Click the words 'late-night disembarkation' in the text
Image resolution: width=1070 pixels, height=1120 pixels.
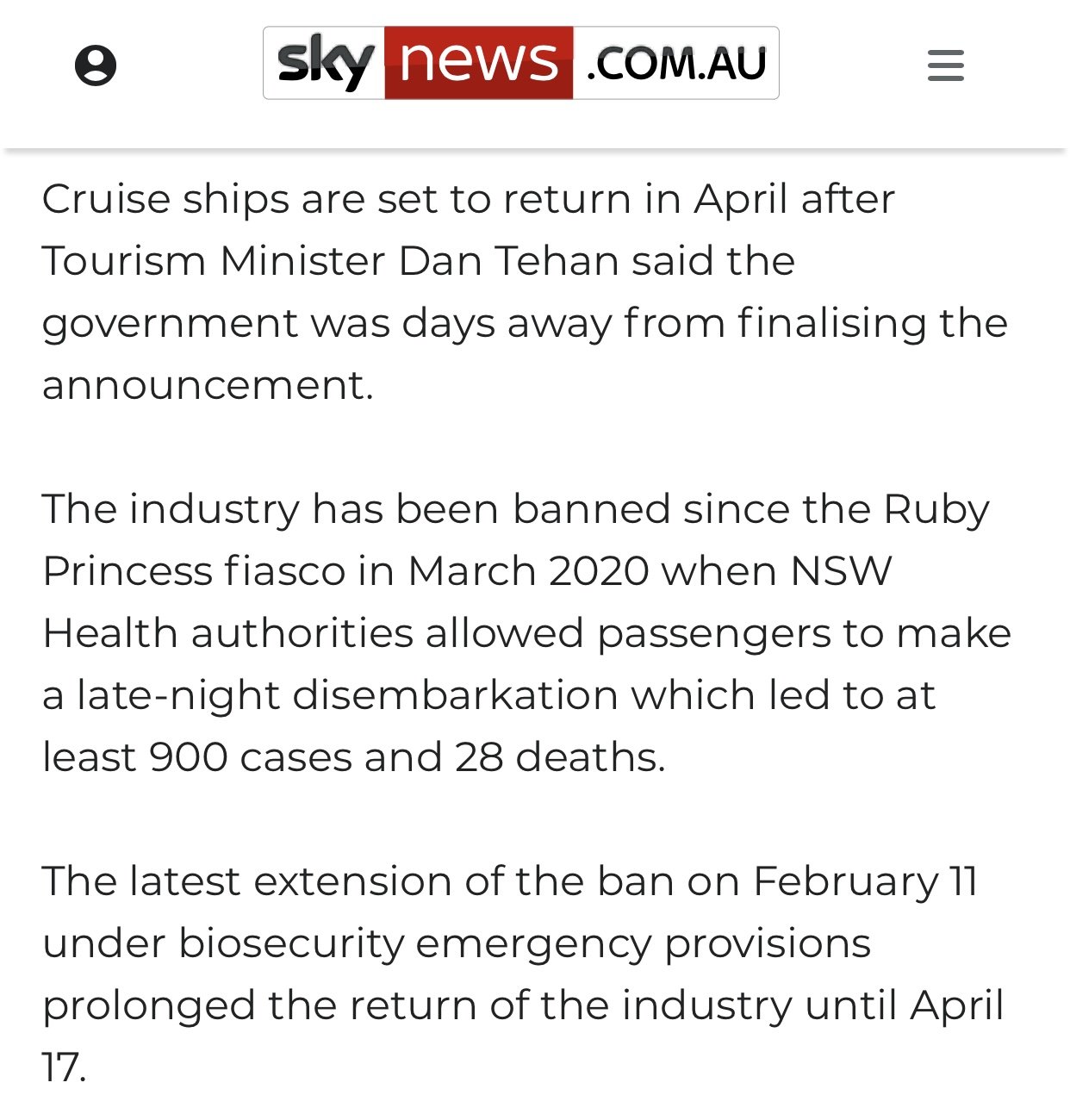pyautogui.click(x=348, y=695)
